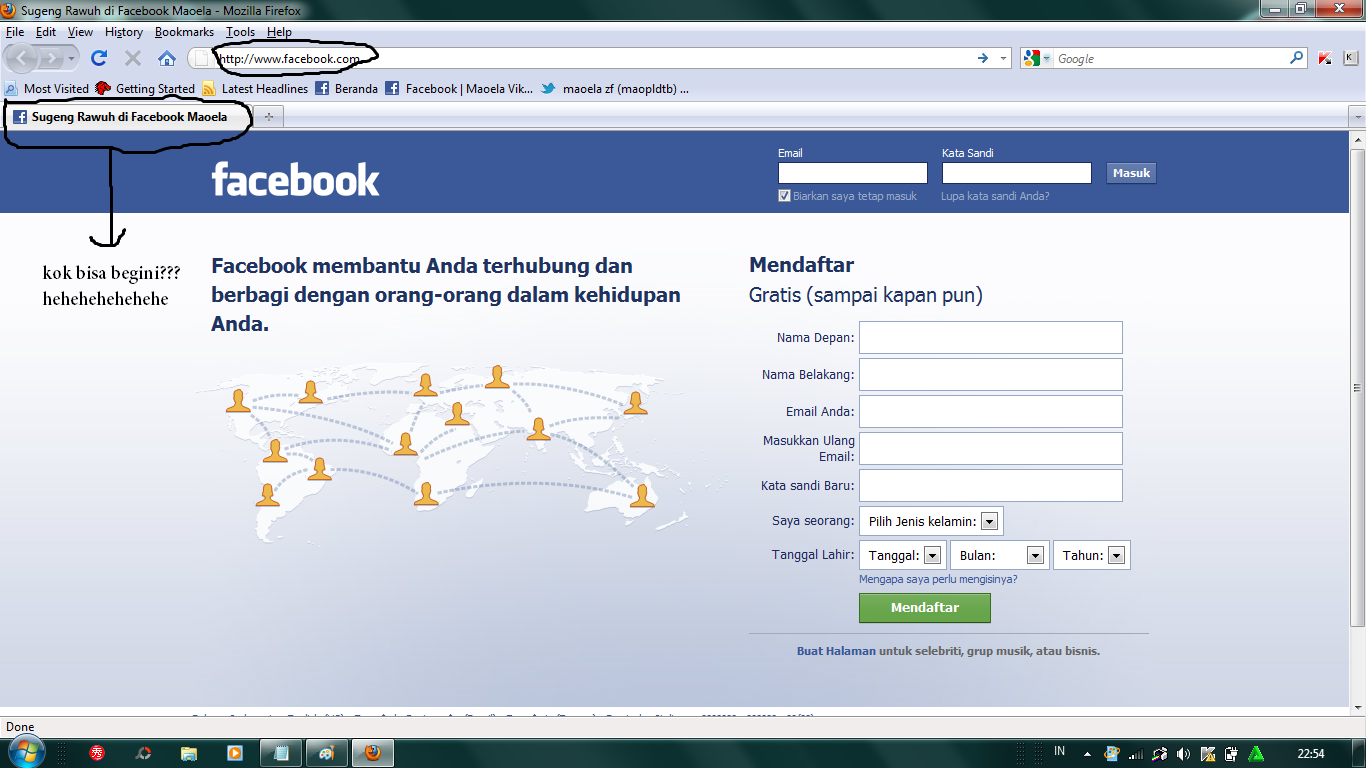
Task: Open the Getting Started bookmark
Action: point(145,88)
